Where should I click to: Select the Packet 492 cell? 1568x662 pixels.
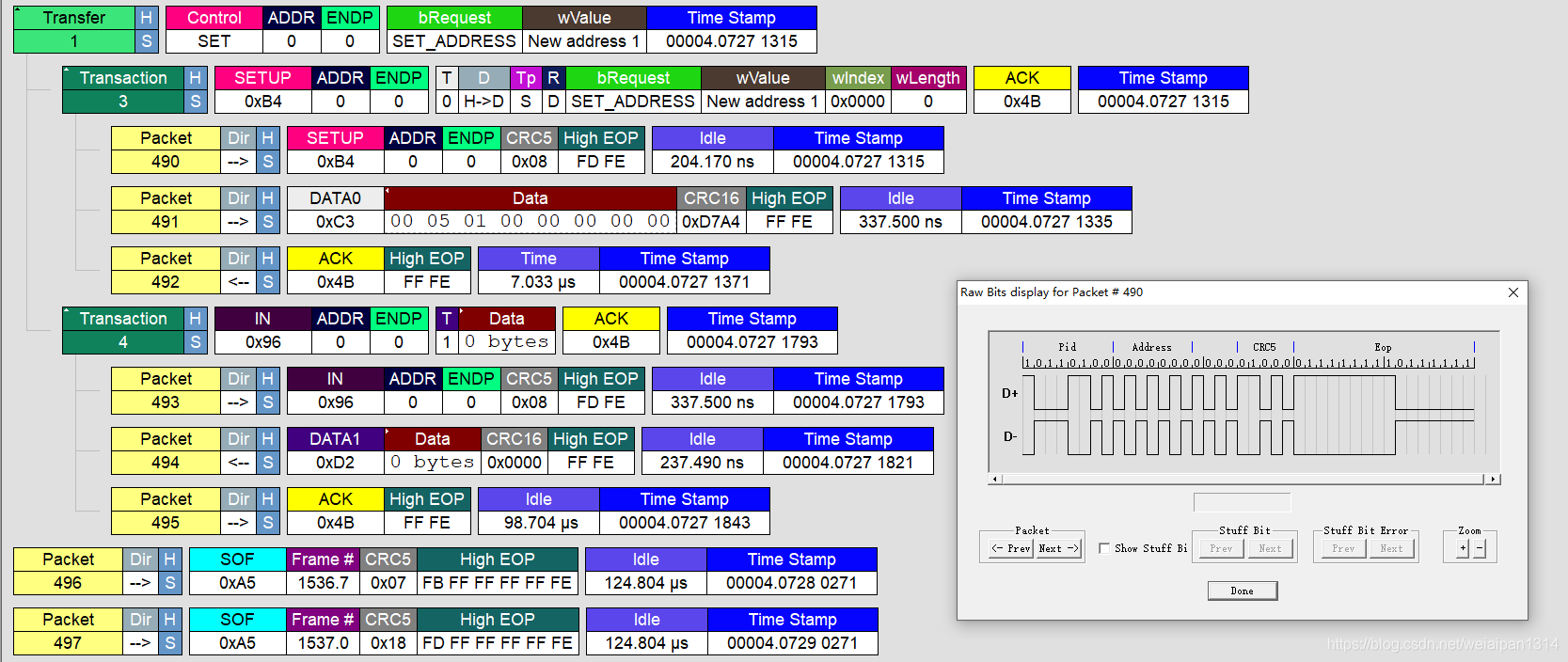(x=166, y=270)
